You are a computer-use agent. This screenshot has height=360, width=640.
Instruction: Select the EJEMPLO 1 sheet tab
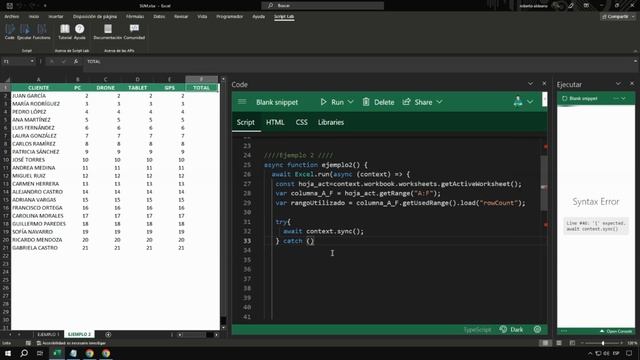[49, 334]
